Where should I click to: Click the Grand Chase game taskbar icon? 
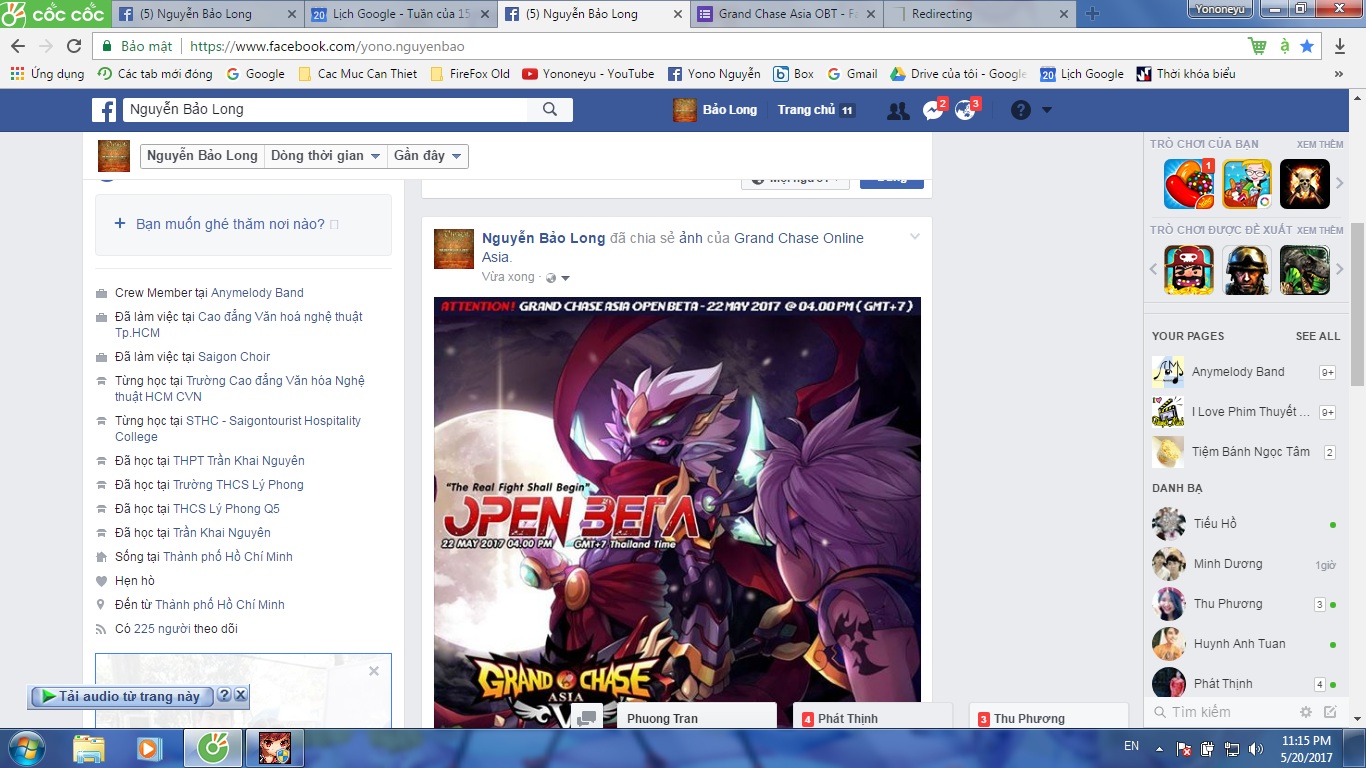tap(273, 748)
